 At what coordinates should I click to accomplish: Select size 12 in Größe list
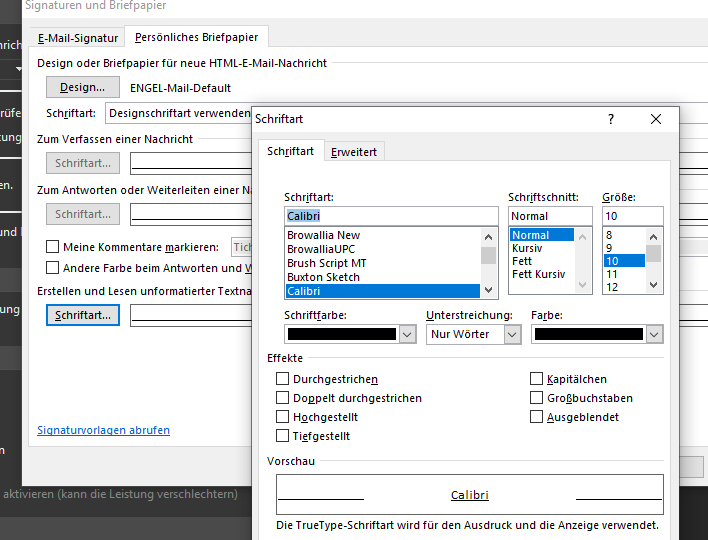624,287
